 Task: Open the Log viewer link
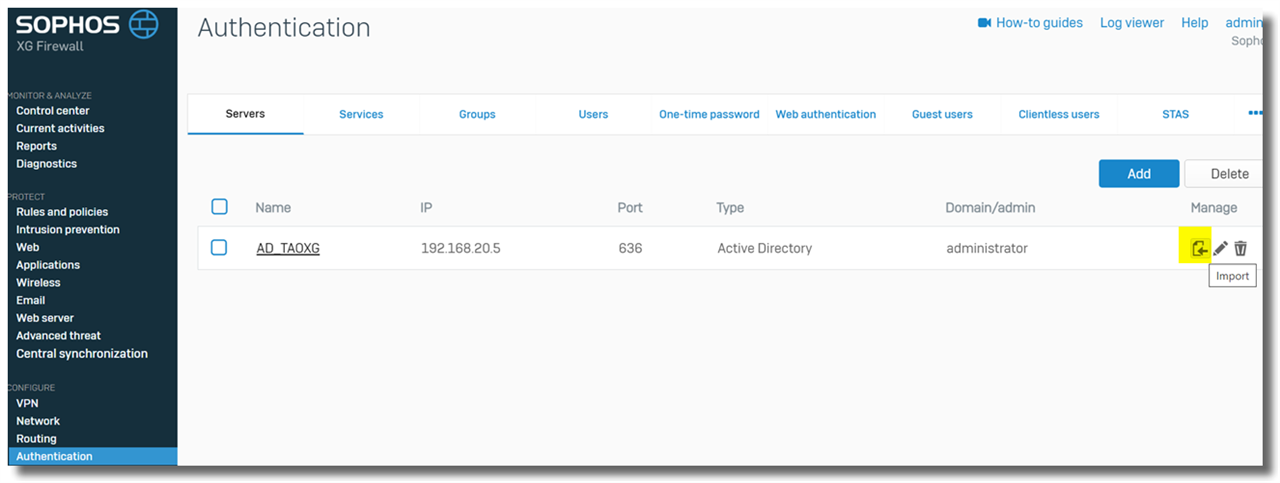(1132, 23)
